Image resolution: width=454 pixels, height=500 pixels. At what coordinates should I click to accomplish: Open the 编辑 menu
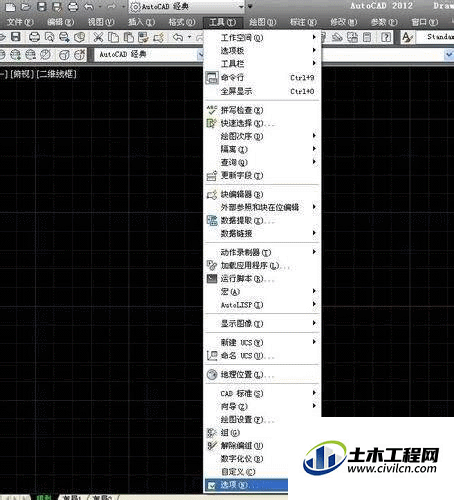tap(60, 22)
